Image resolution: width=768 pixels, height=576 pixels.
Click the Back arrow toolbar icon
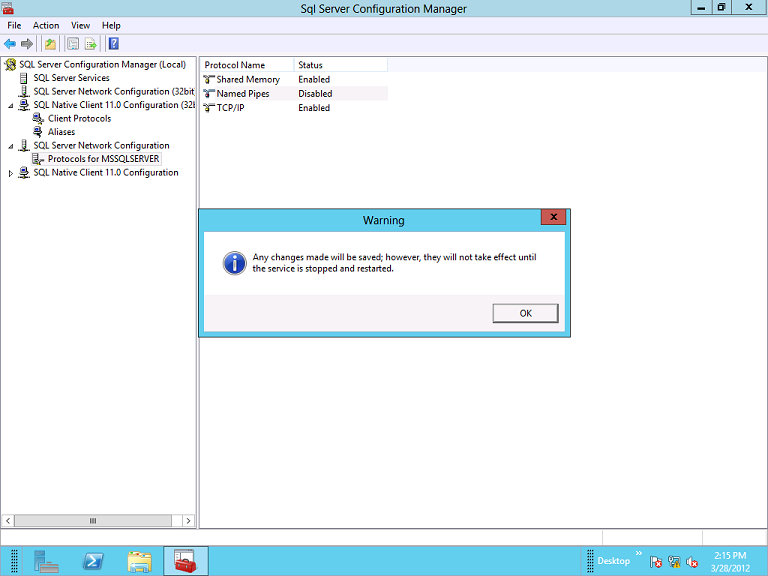[10, 44]
